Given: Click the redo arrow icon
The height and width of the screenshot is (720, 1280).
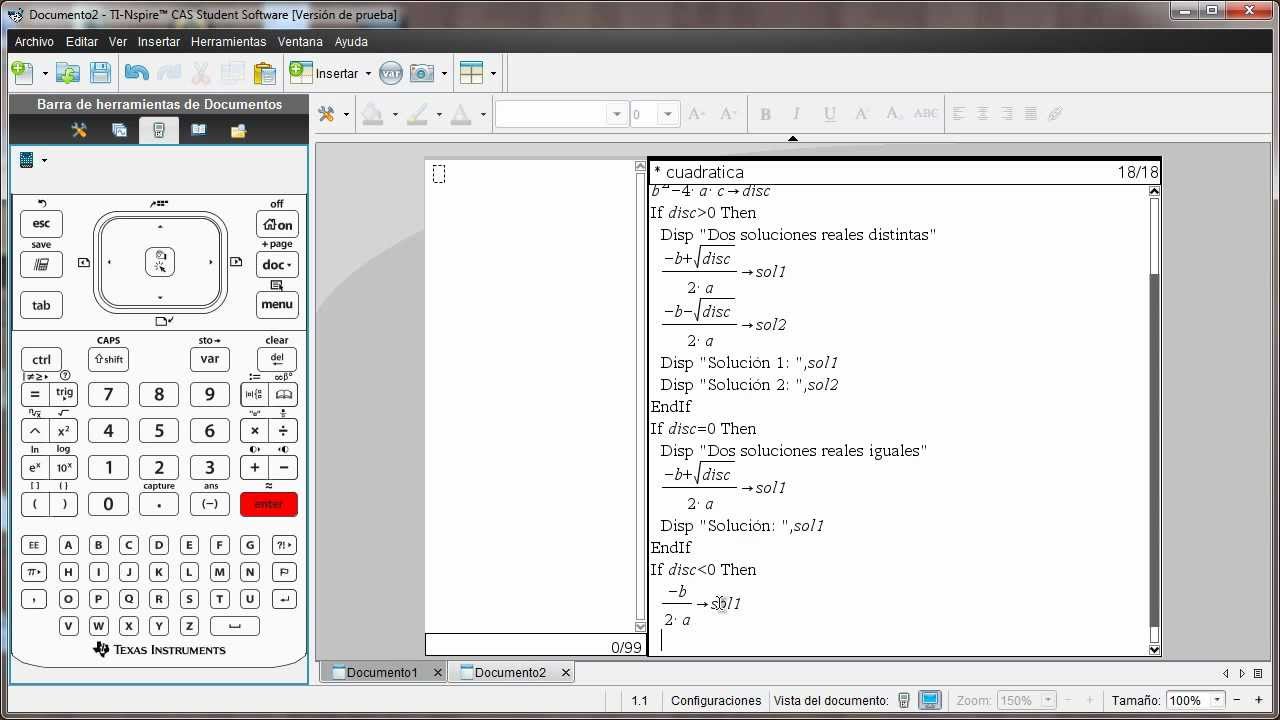Looking at the screenshot, I should [169, 73].
